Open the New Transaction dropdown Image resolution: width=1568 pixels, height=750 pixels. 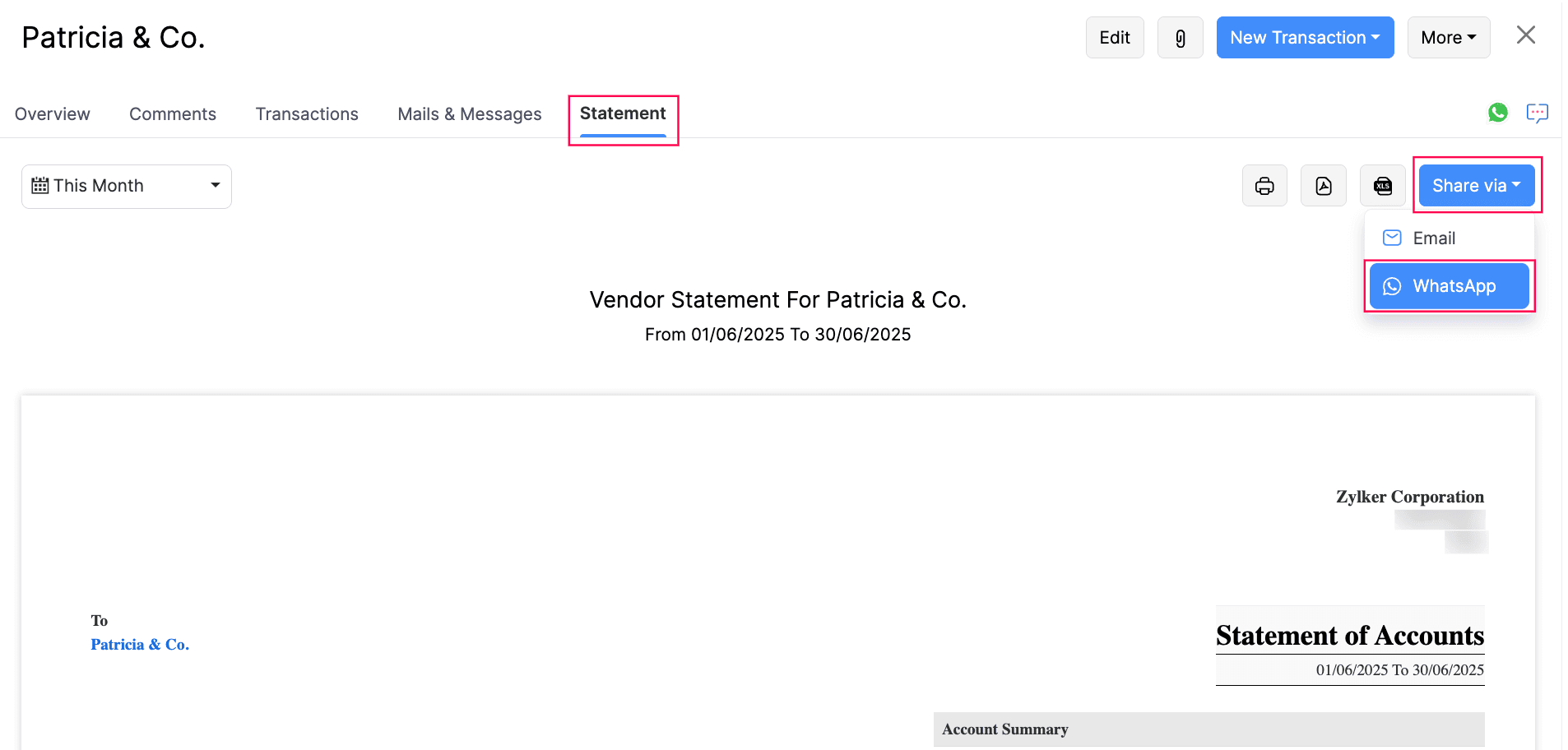coord(1304,37)
